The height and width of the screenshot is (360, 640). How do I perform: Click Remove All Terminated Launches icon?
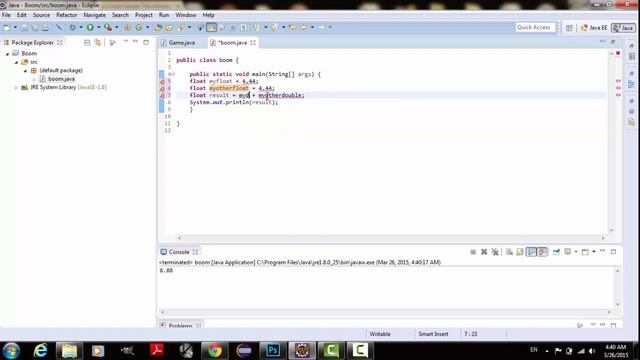point(495,252)
